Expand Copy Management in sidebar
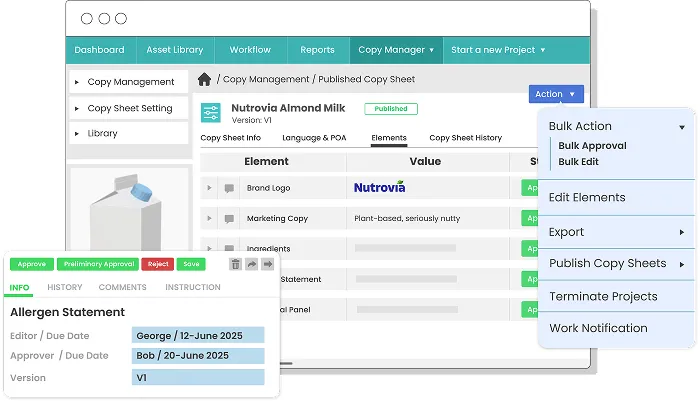Viewport: 700px width, 402px height. [x=77, y=82]
